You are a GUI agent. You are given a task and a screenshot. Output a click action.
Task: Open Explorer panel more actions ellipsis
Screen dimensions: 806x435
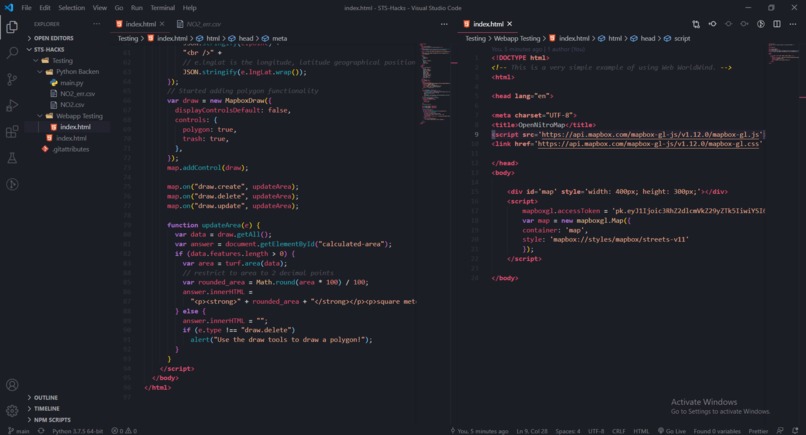click(x=97, y=24)
